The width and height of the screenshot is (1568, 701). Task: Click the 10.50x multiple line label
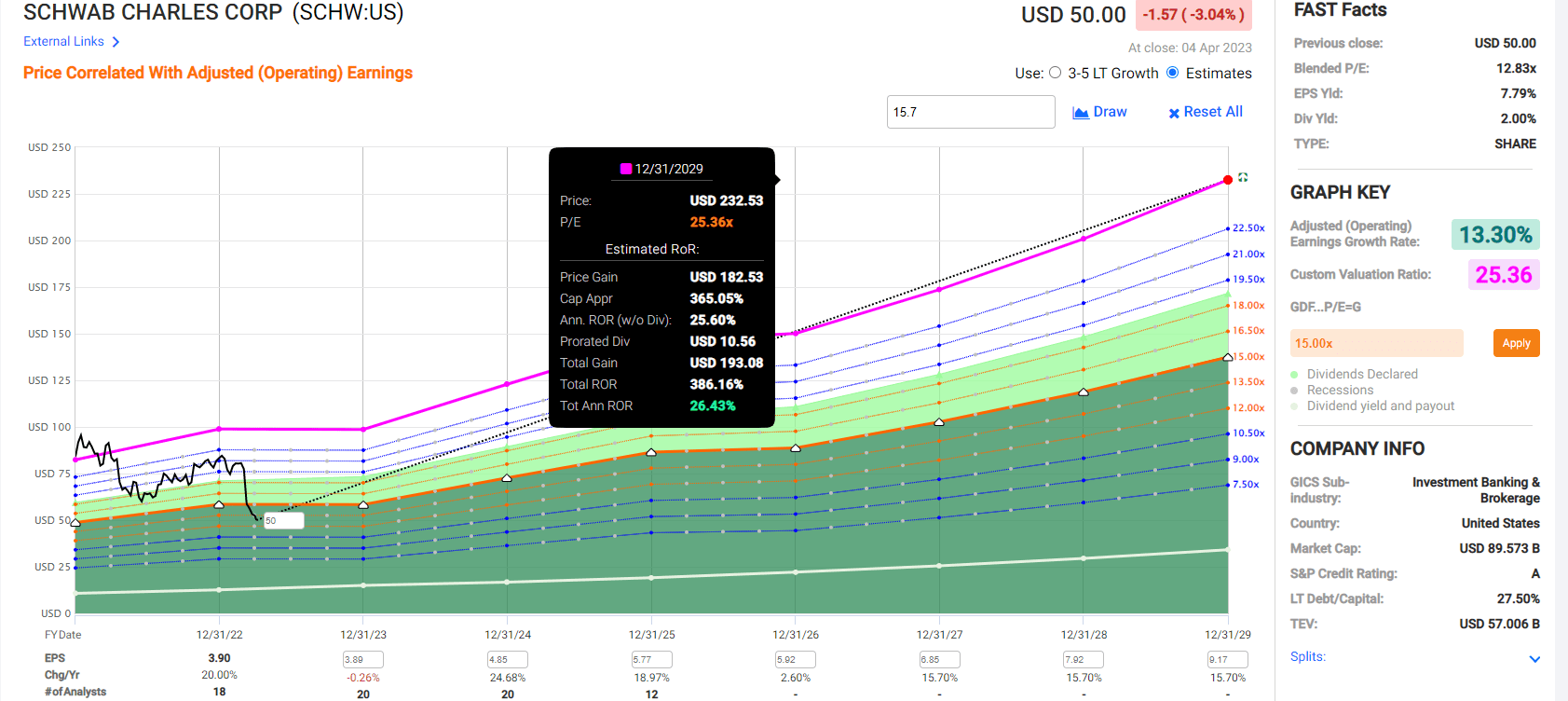(1248, 433)
